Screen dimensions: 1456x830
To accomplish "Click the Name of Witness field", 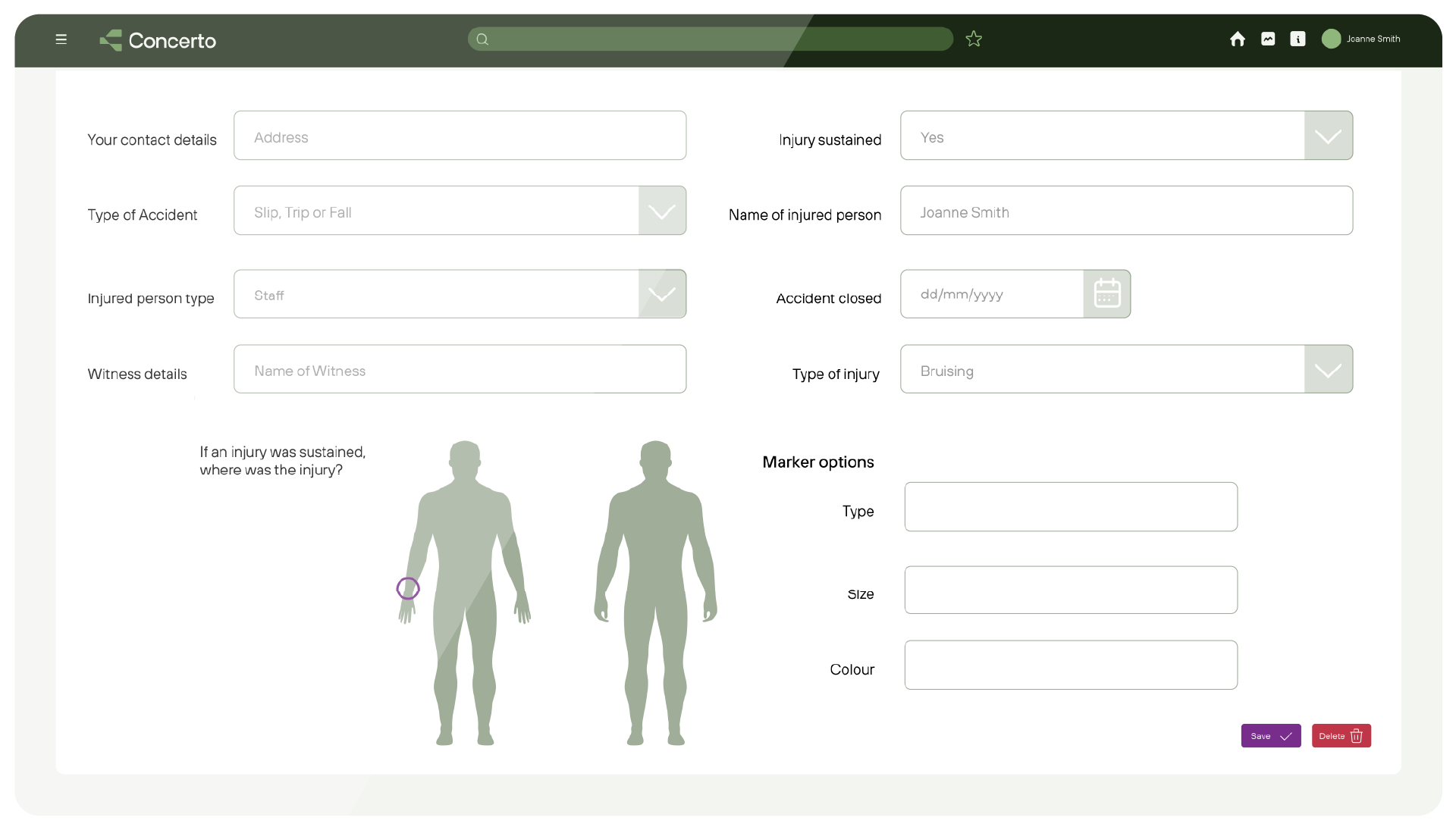I will click(460, 369).
